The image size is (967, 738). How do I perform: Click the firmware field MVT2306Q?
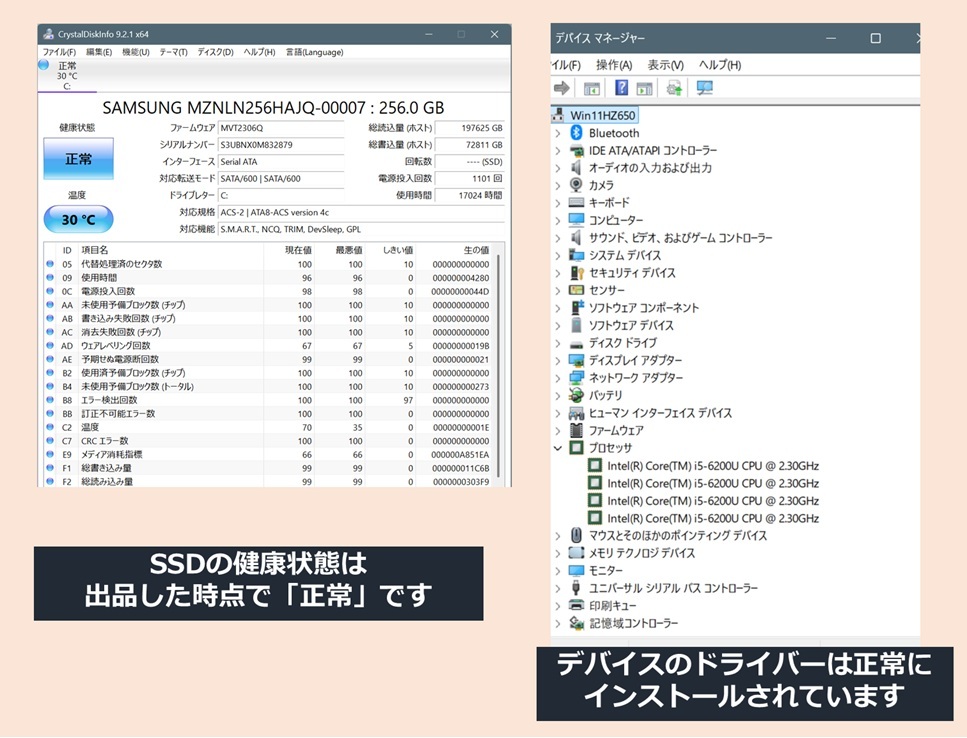click(281, 128)
